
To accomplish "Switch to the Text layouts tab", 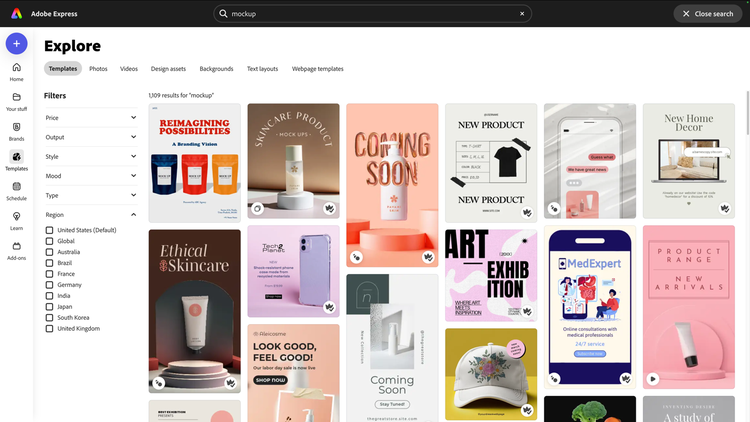I will 262,68.
